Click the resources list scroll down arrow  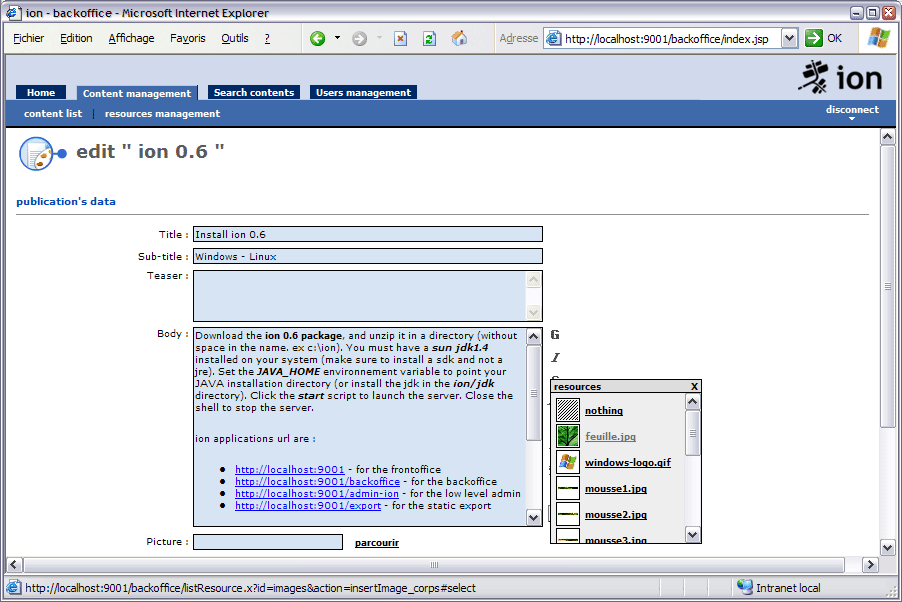point(693,535)
